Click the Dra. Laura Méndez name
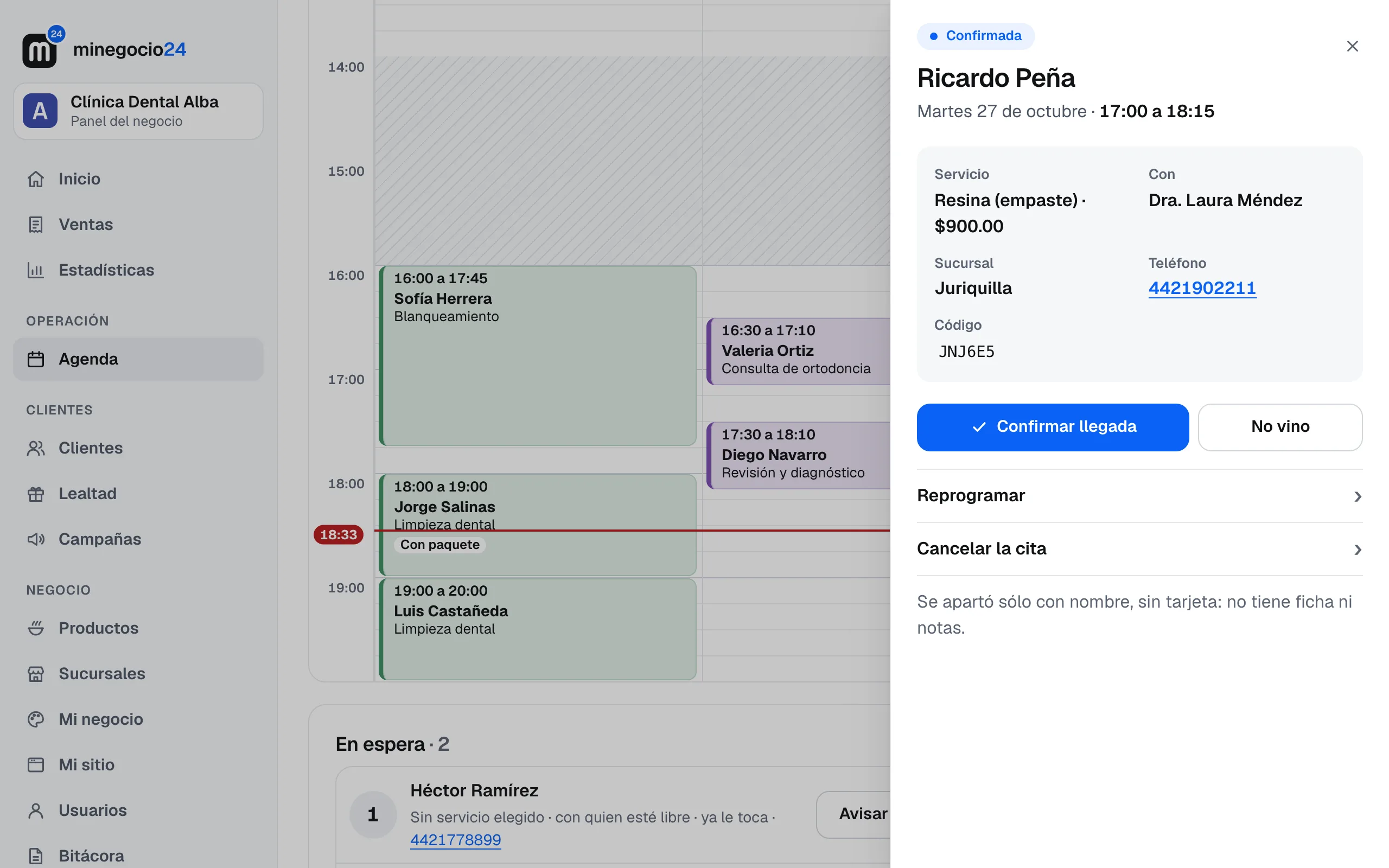 [x=1226, y=200]
